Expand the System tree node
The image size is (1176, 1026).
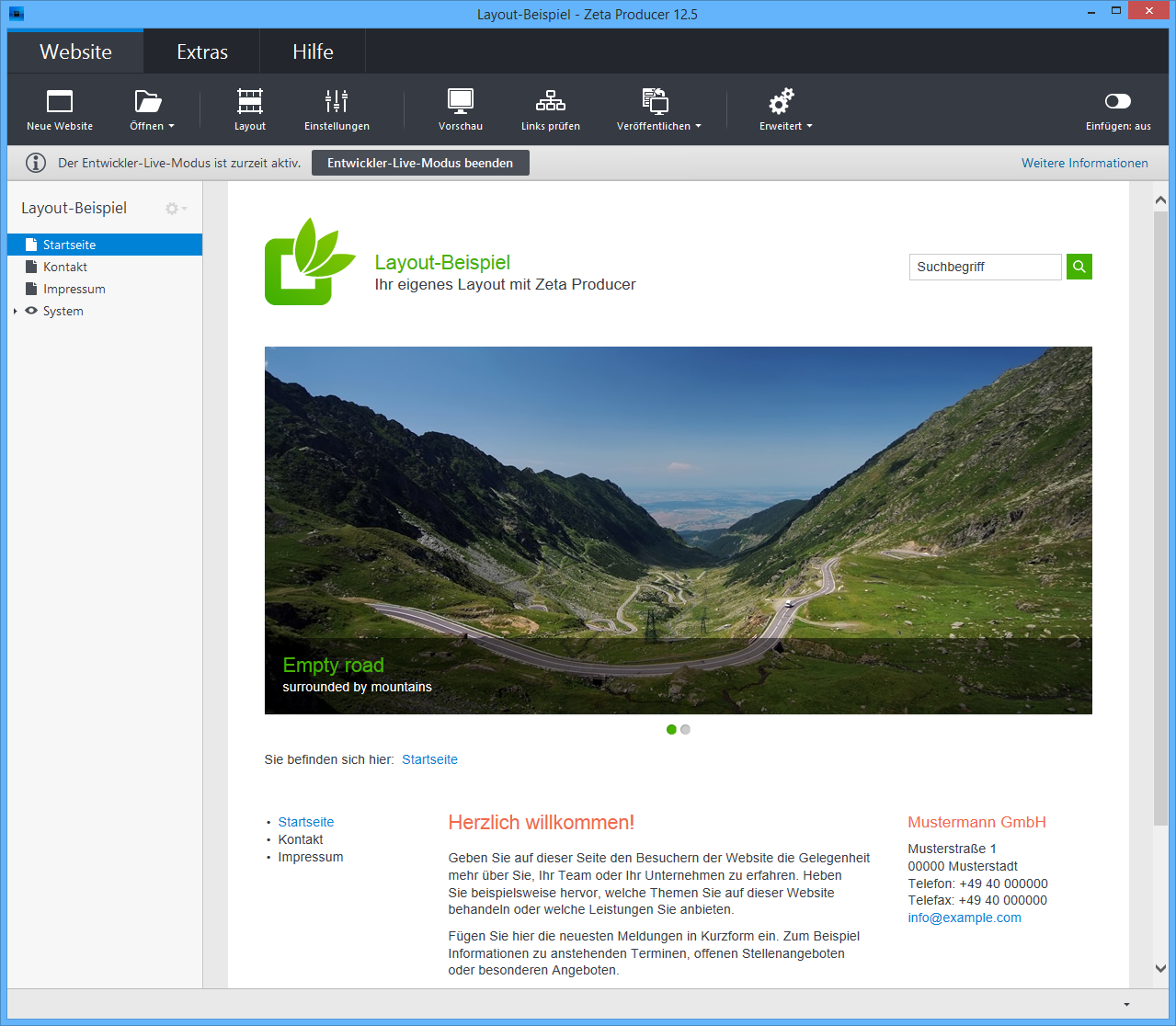pyautogui.click(x=16, y=312)
